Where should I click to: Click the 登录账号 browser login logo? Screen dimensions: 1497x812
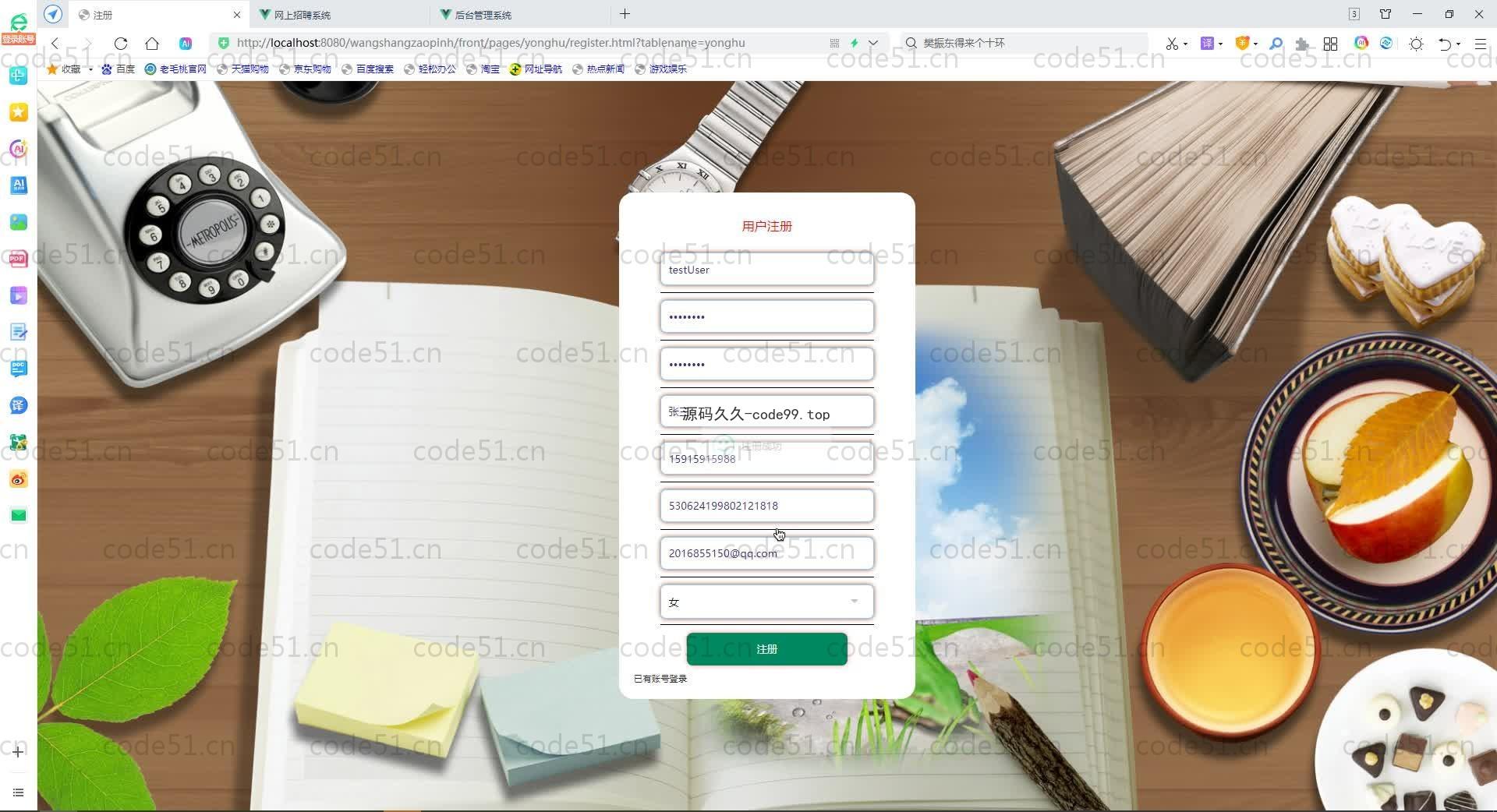pyautogui.click(x=18, y=30)
